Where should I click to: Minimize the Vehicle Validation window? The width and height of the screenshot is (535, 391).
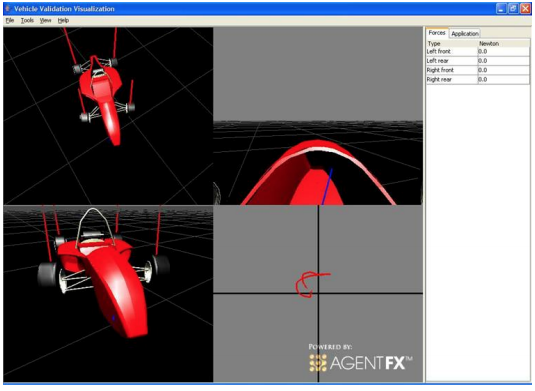click(501, 9)
